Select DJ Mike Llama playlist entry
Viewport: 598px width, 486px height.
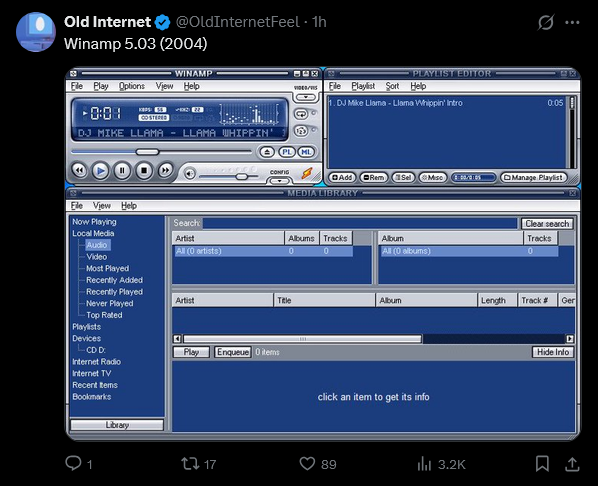[445, 103]
